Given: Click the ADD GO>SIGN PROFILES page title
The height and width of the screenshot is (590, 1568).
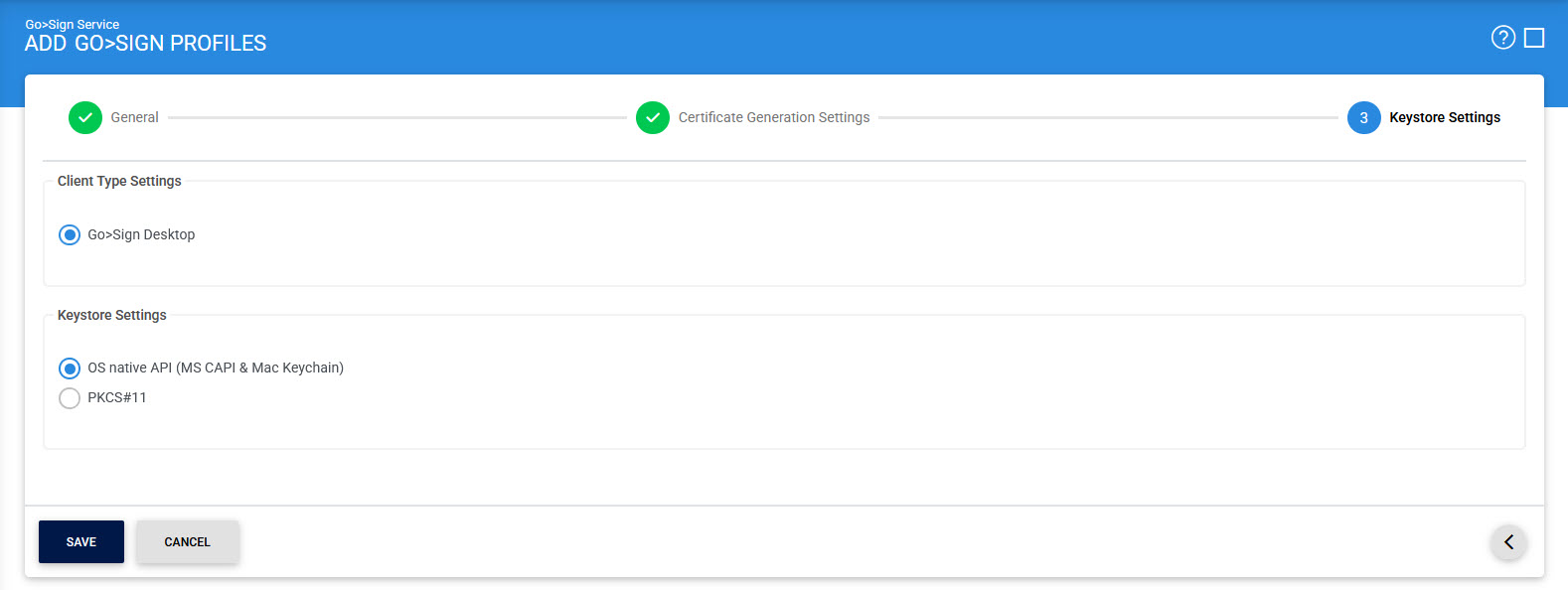Looking at the screenshot, I should pos(145,44).
